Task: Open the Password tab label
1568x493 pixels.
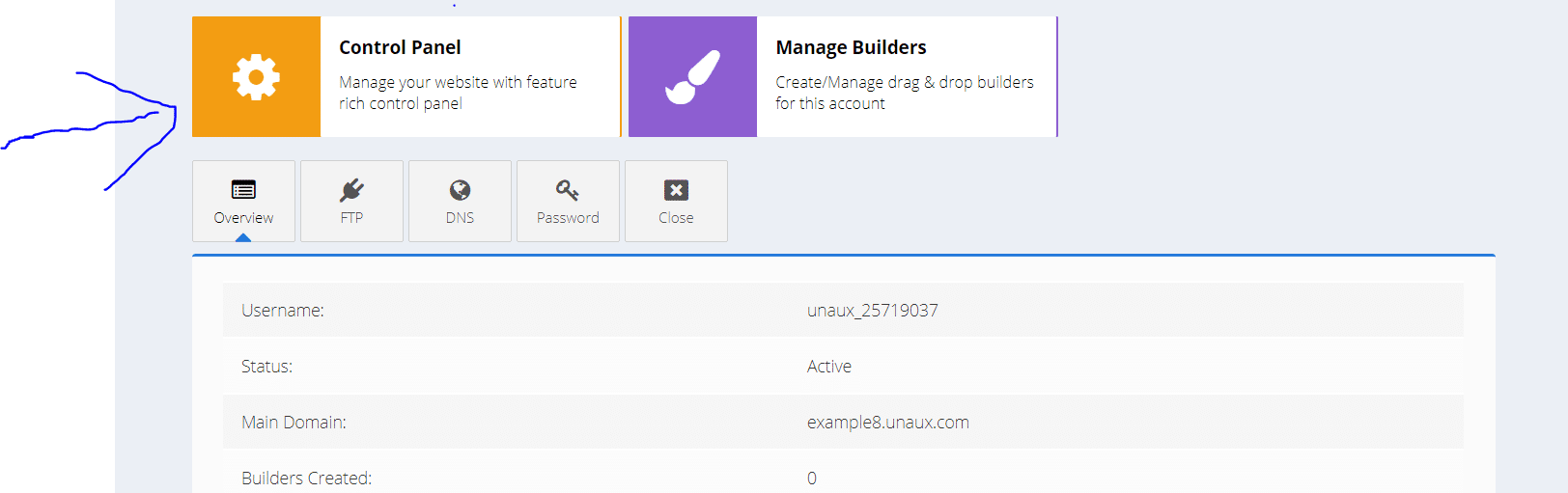Action: point(568,218)
